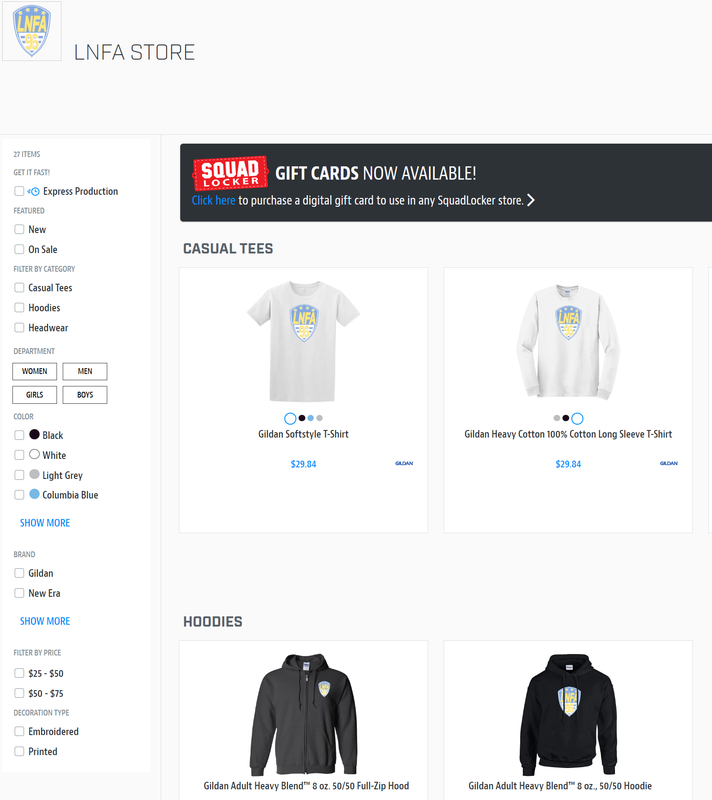712x800 pixels.
Task: Select the BOYS department button
Action: click(x=85, y=394)
